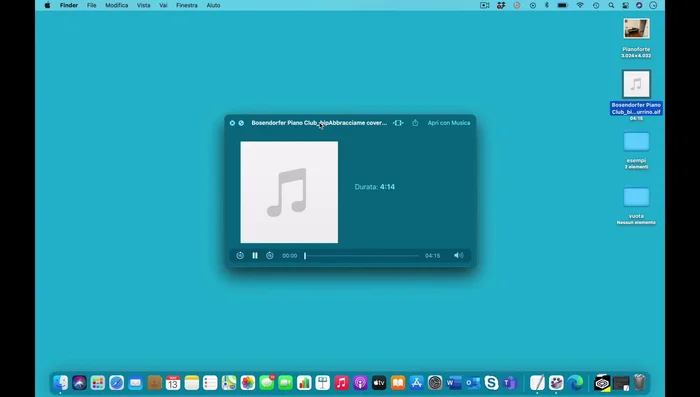The image size is (700, 397).
Task: Open Mail from the Dock
Action: 135,383
